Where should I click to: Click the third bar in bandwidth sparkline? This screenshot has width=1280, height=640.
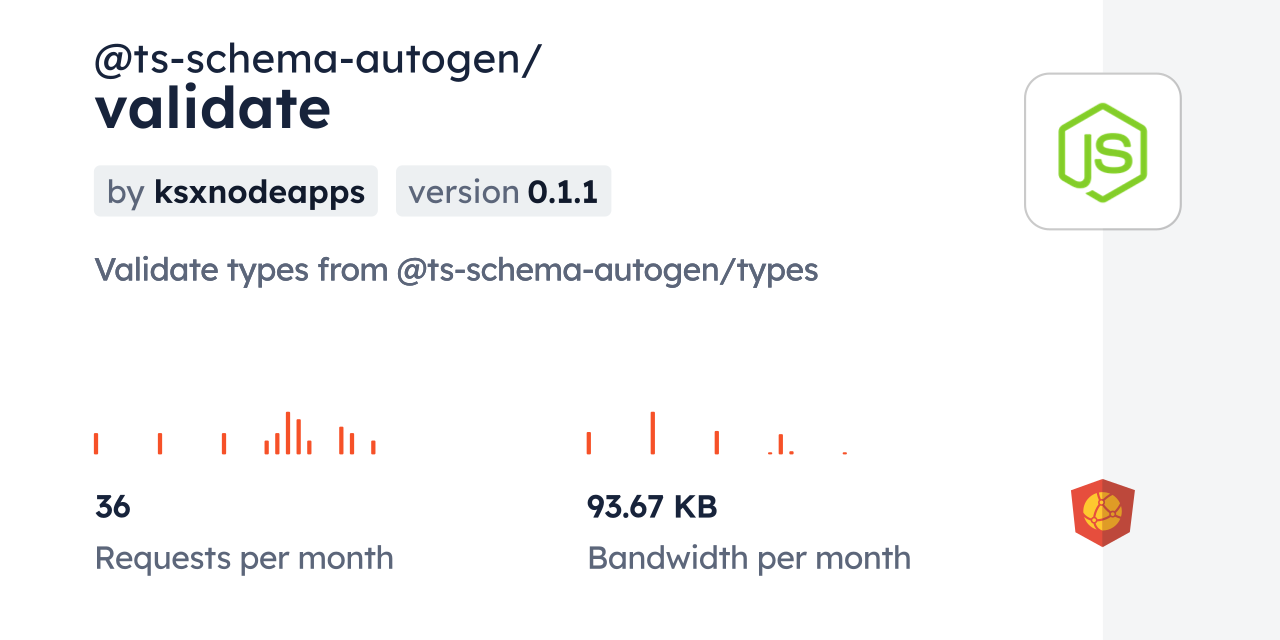(x=716, y=442)
